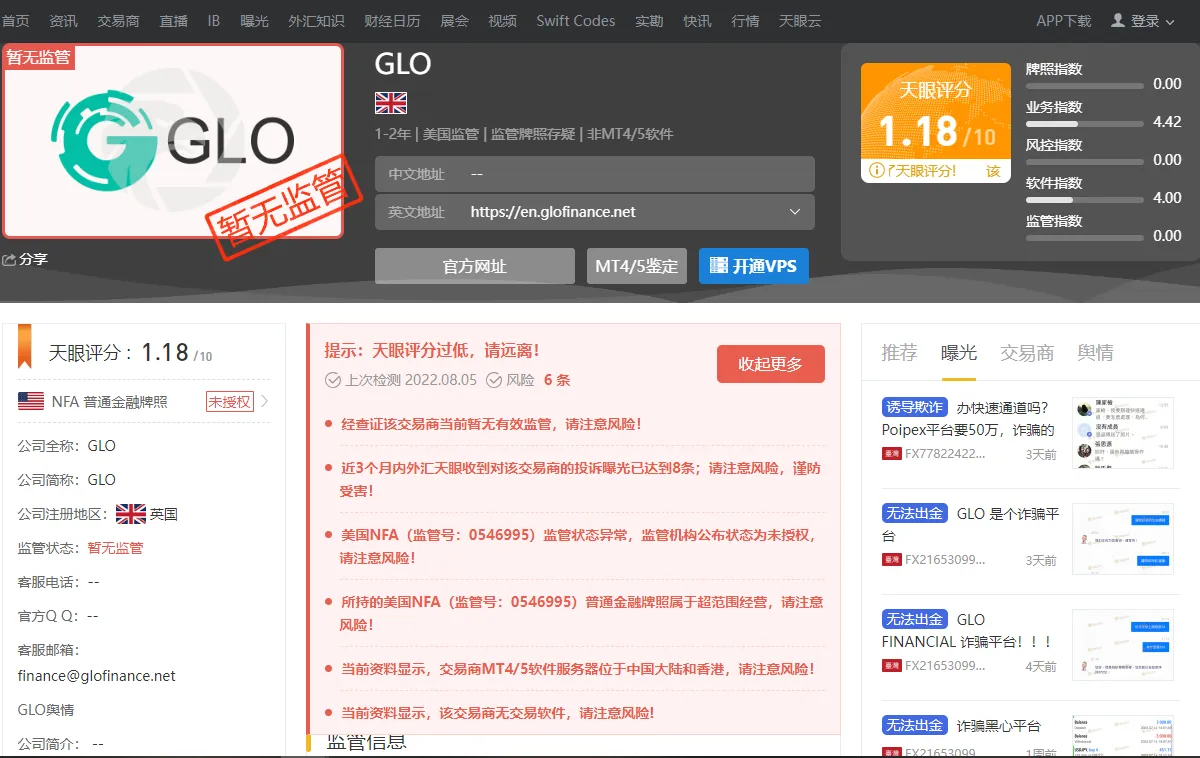Click the server icon on 开通VPS button

718,266
